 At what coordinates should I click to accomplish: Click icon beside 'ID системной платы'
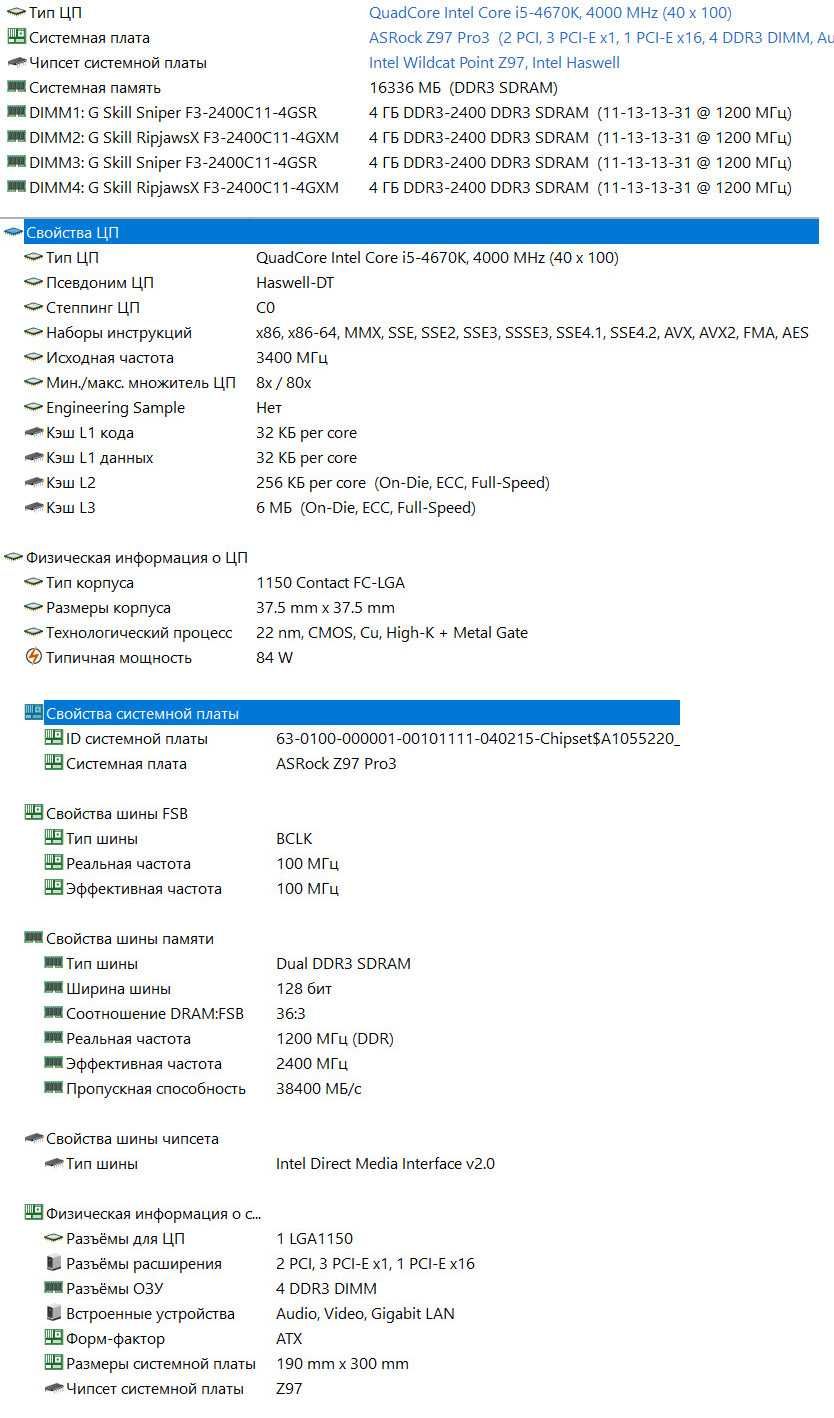coord(54,737)
